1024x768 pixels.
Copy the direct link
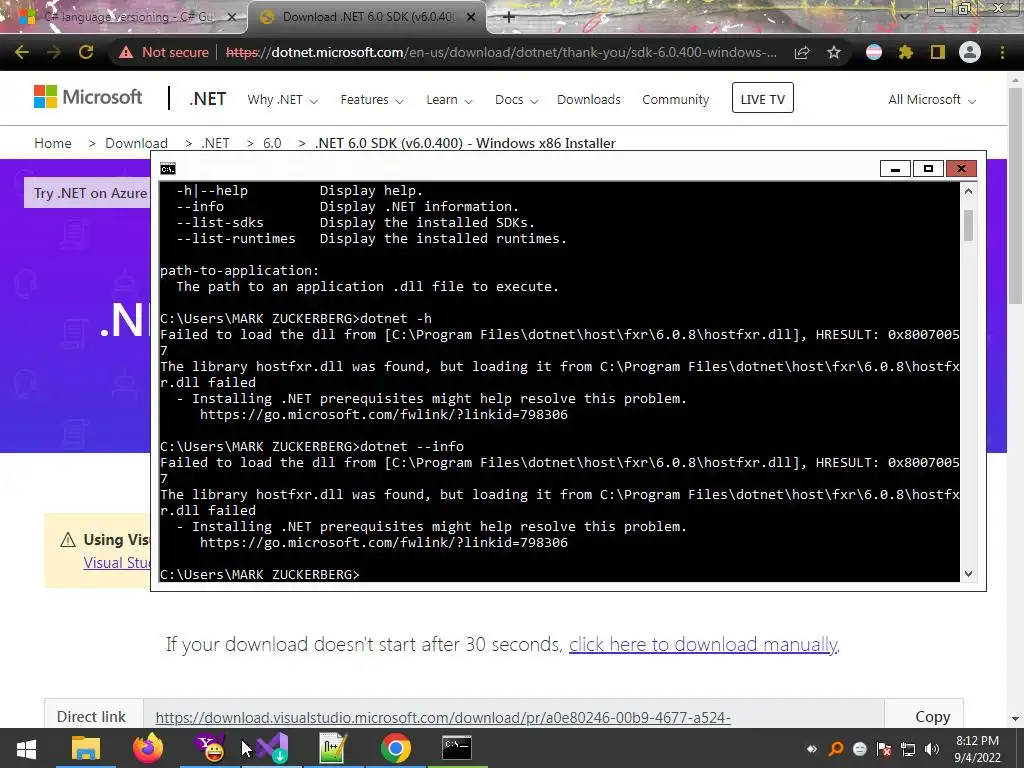[932, 716]
